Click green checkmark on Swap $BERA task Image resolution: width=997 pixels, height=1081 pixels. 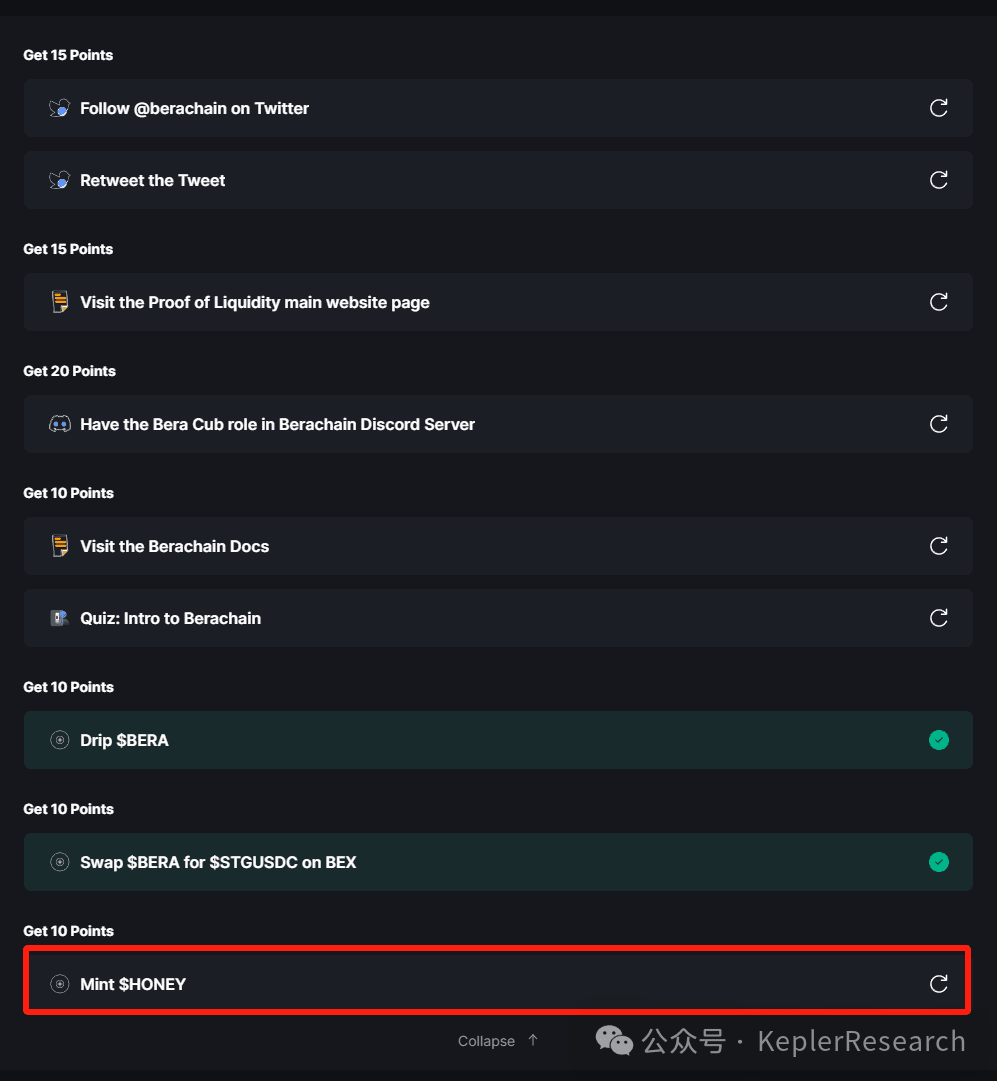(x=938, y=862)
